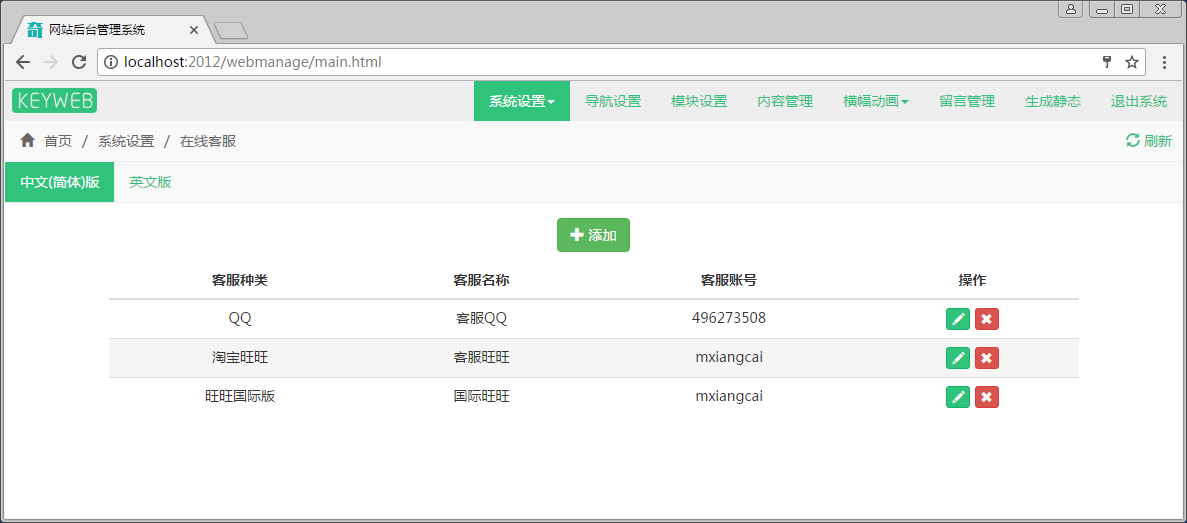Click the 客服账号 column header
This screenshot has height=523, width=1187.
729,280
